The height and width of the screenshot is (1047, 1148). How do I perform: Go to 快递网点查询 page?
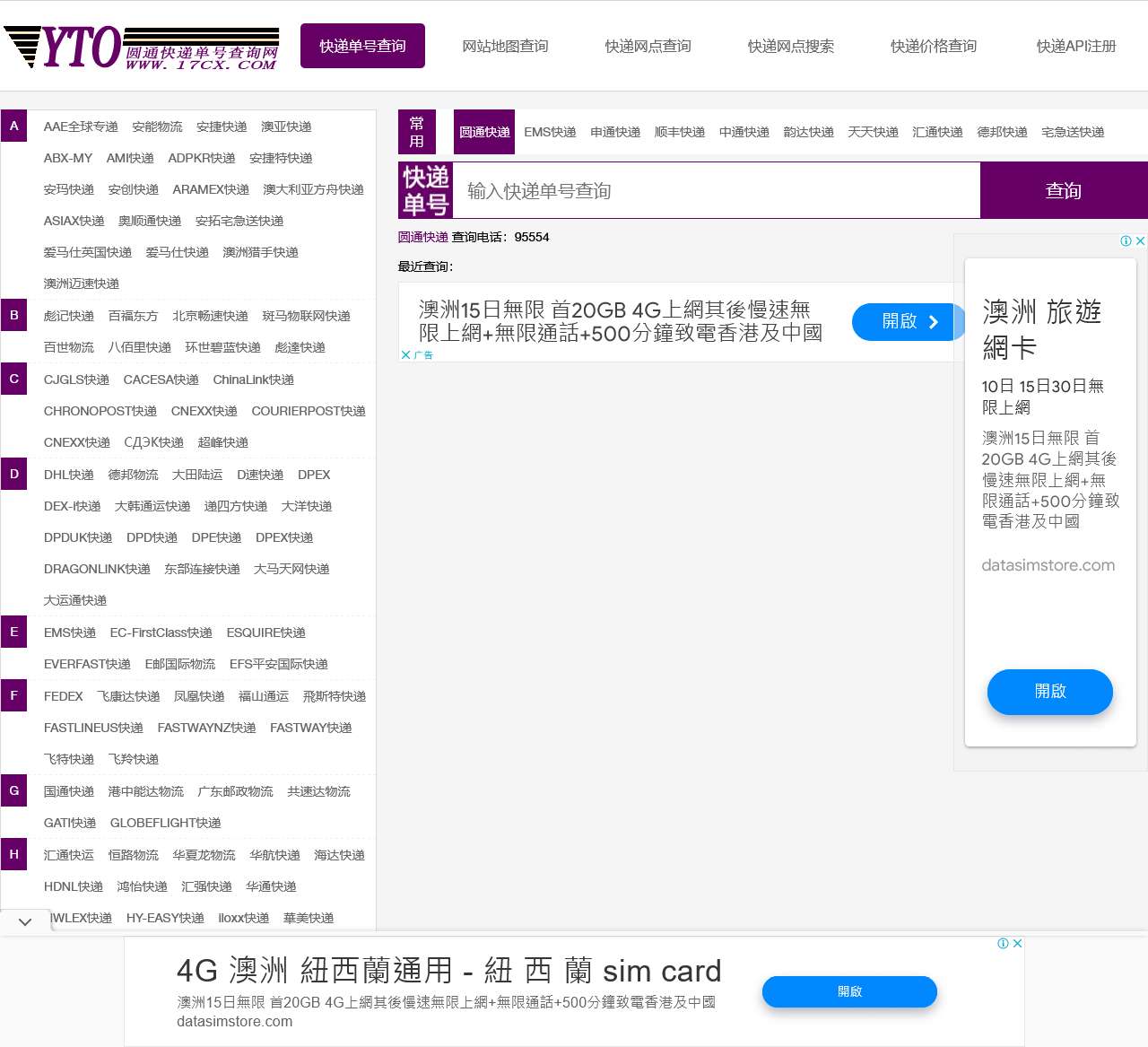(x=648, y=46)
